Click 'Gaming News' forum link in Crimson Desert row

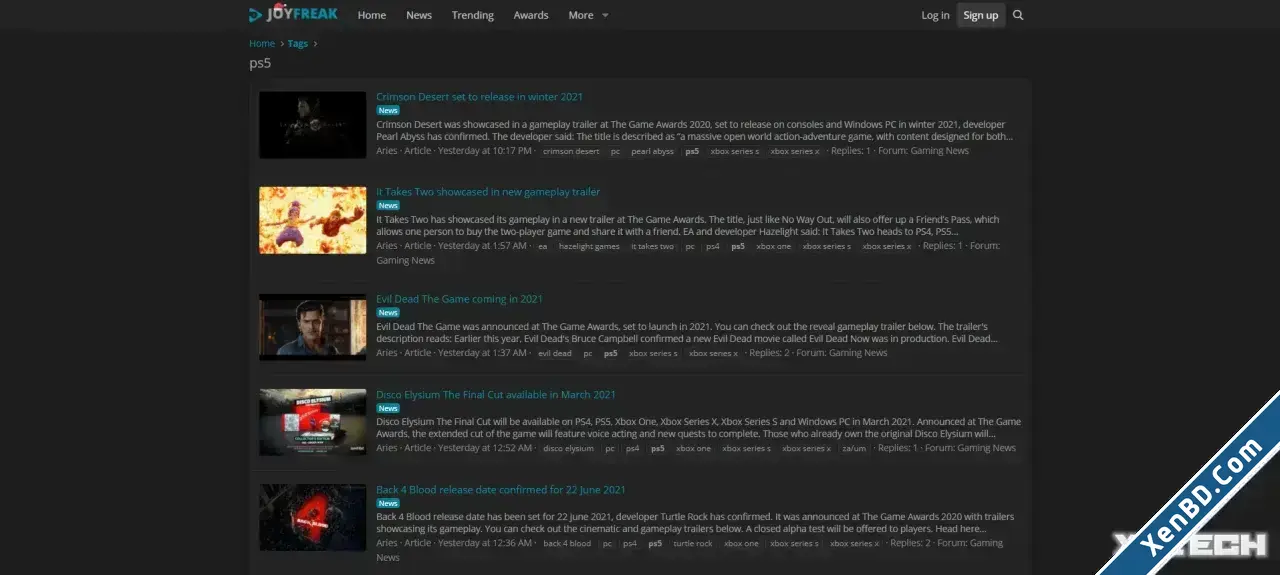click(940, 151)
